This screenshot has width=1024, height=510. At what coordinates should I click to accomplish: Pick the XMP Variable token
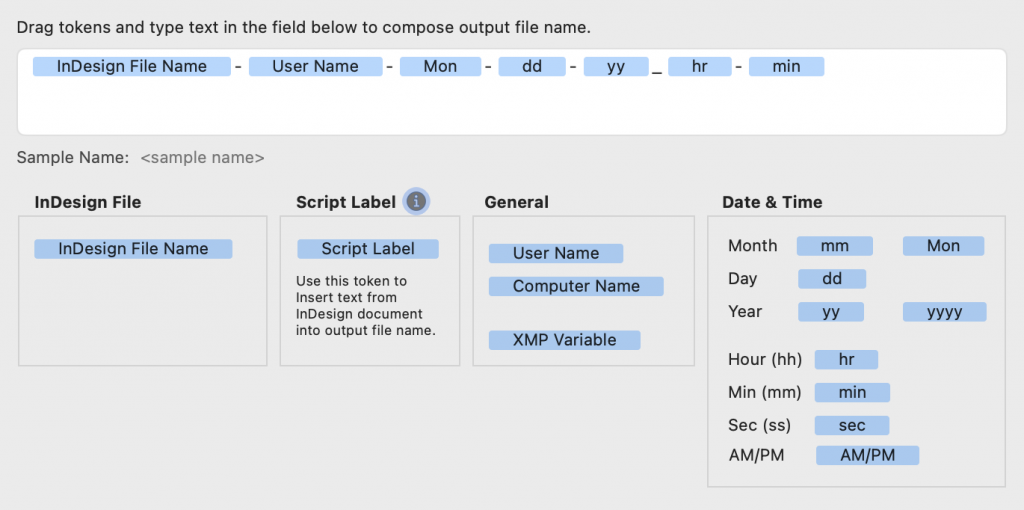click(564, 340)
